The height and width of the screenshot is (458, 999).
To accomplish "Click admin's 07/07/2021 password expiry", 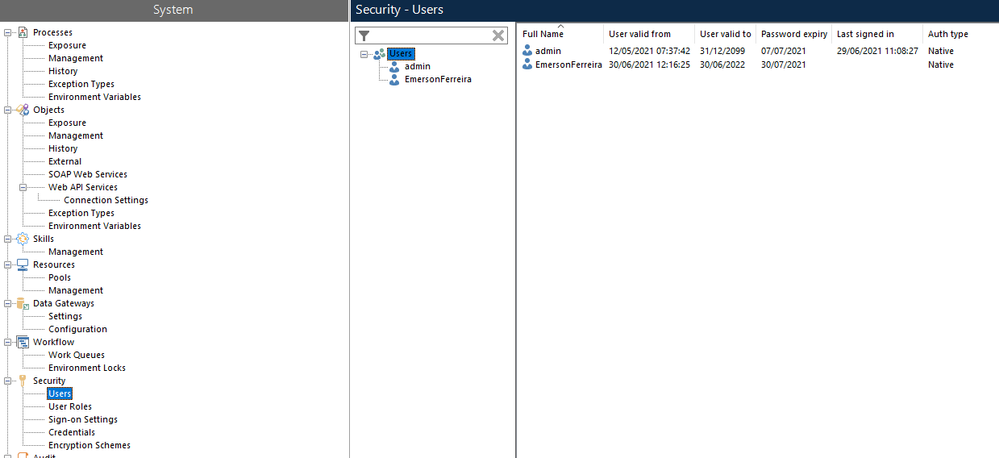I will (783, 51).
